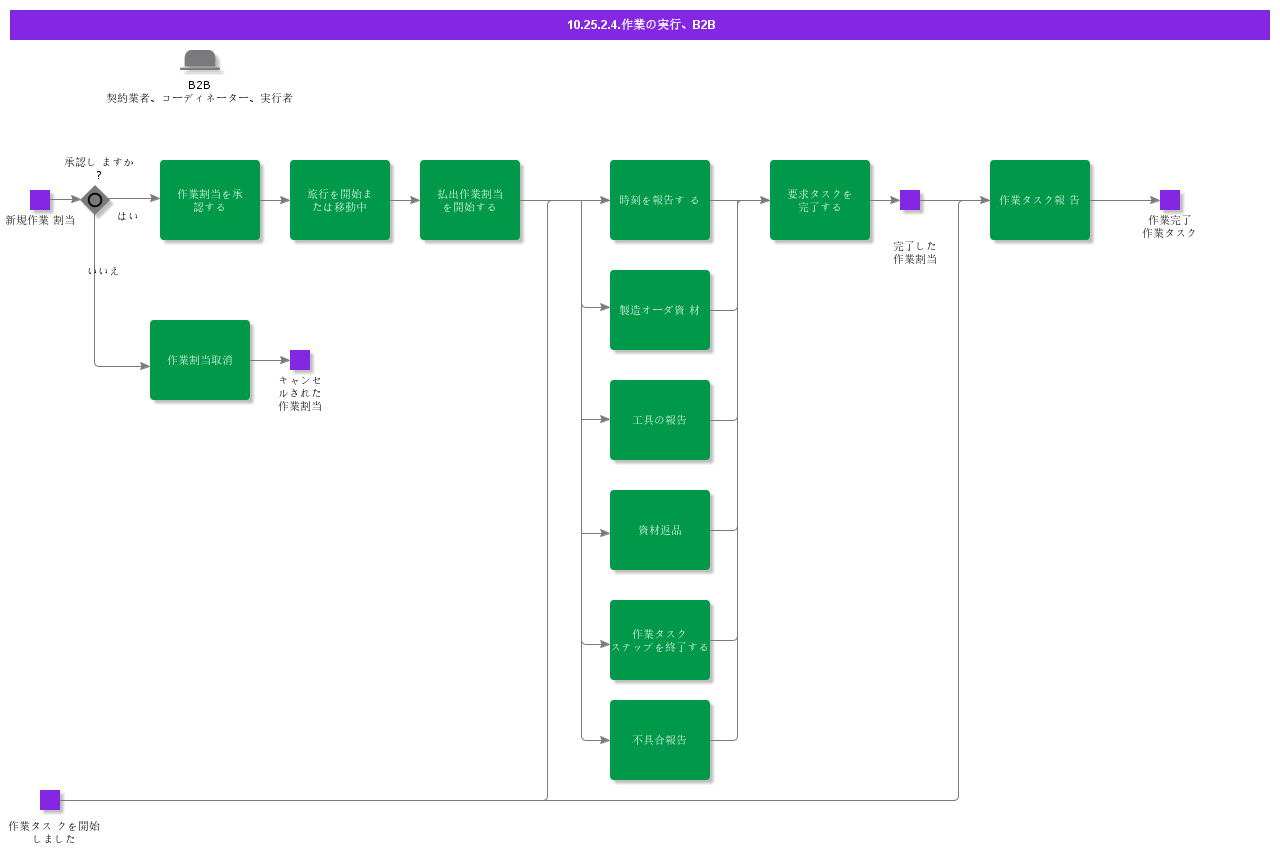
Task: Open the 製造オーダ資材 process box
Action: click(x=660, y=310)
